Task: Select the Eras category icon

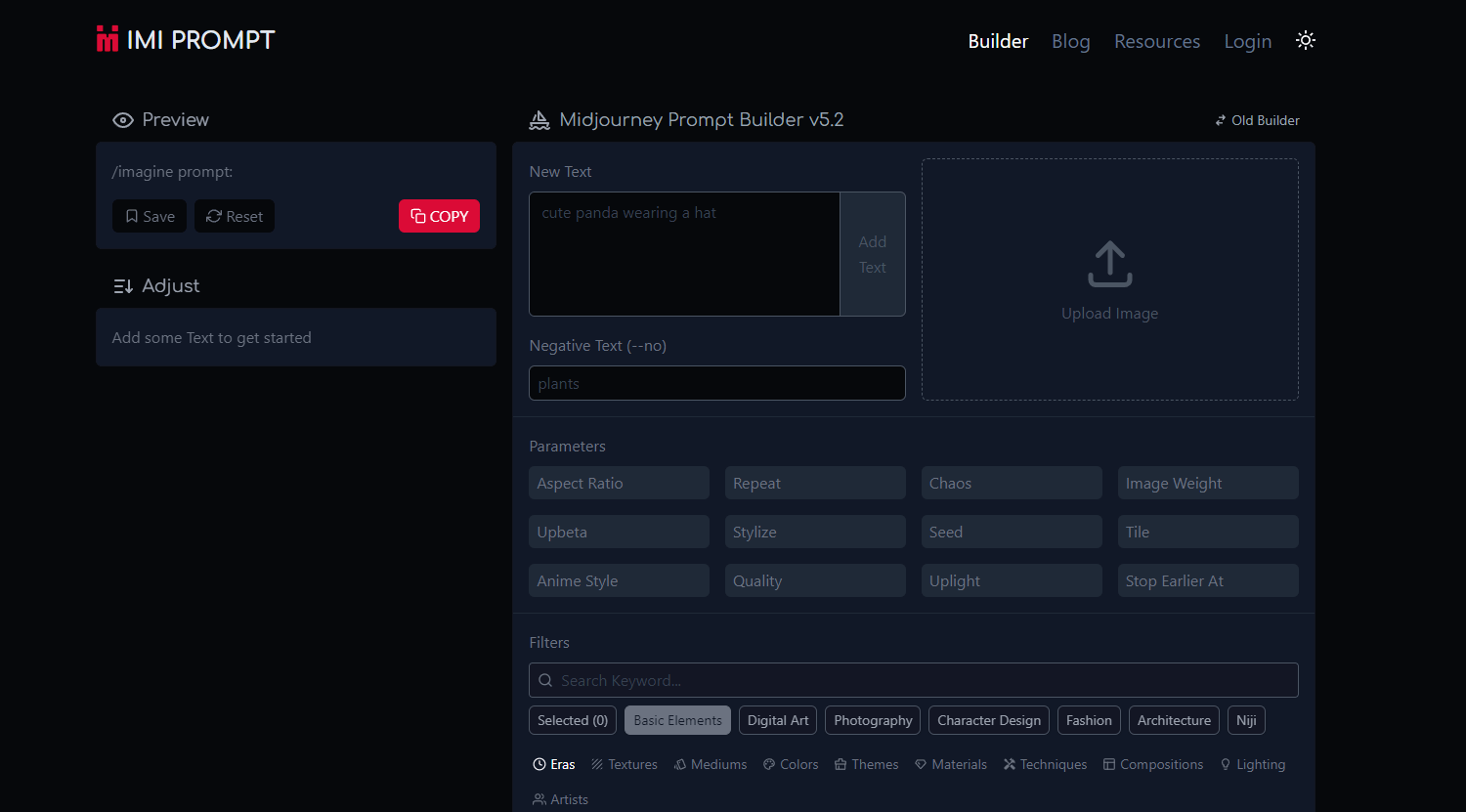Action: (539, 764)
